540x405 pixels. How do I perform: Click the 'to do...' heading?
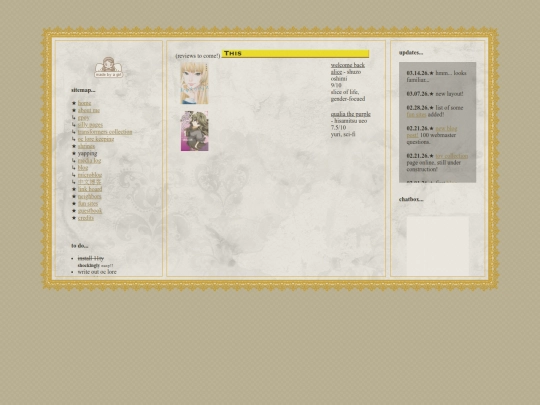pyautogui.click(x=80, y=246)
